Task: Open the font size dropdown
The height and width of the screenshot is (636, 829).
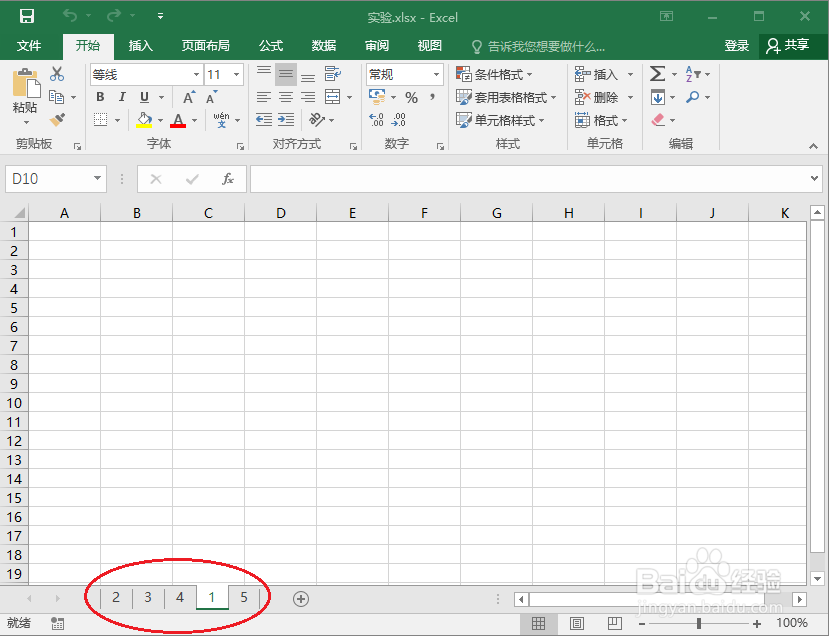Action: click(x=236, y=73)
